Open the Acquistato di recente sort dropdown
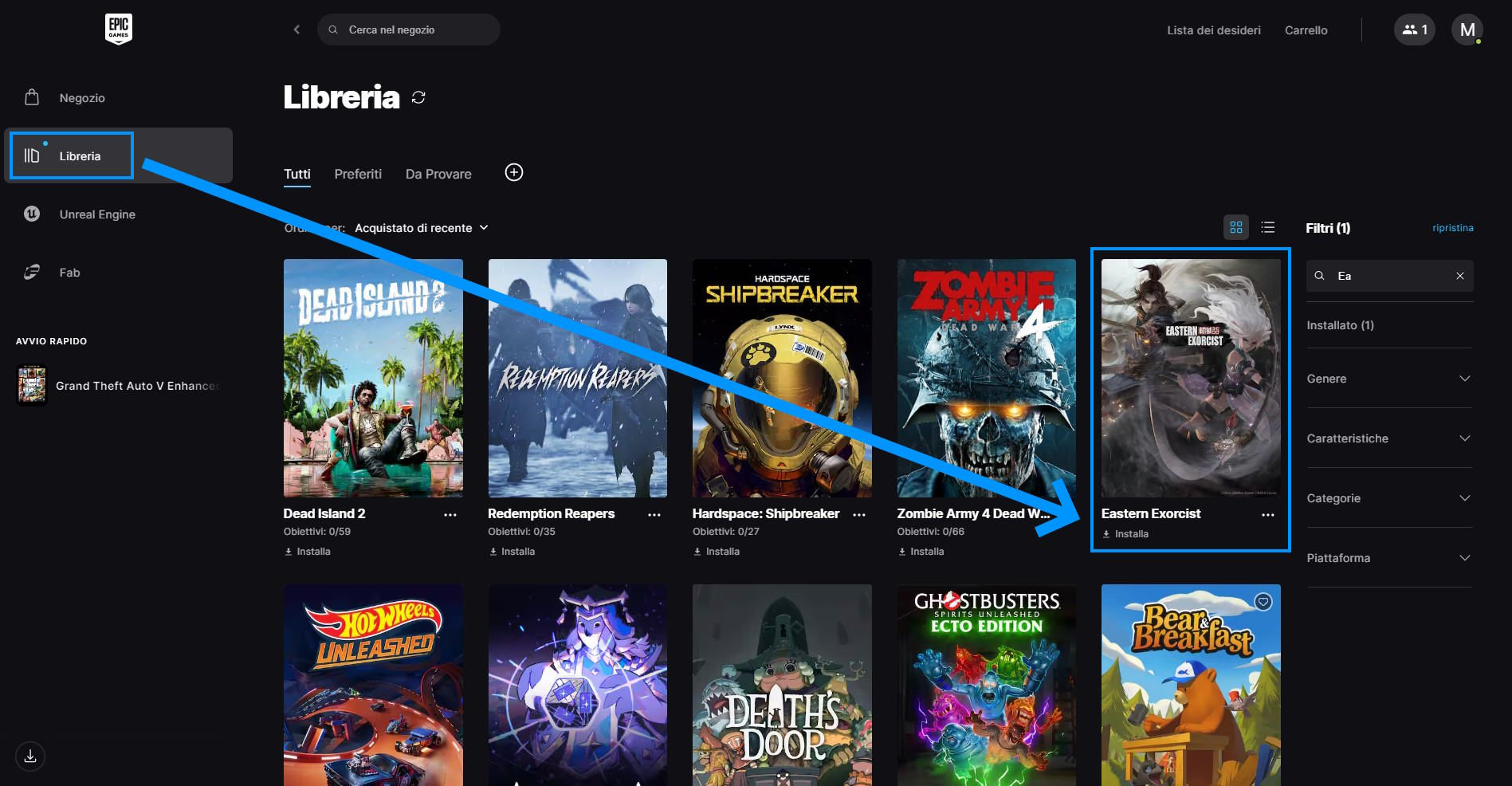 pyautogui.click(x=421, y=228)
